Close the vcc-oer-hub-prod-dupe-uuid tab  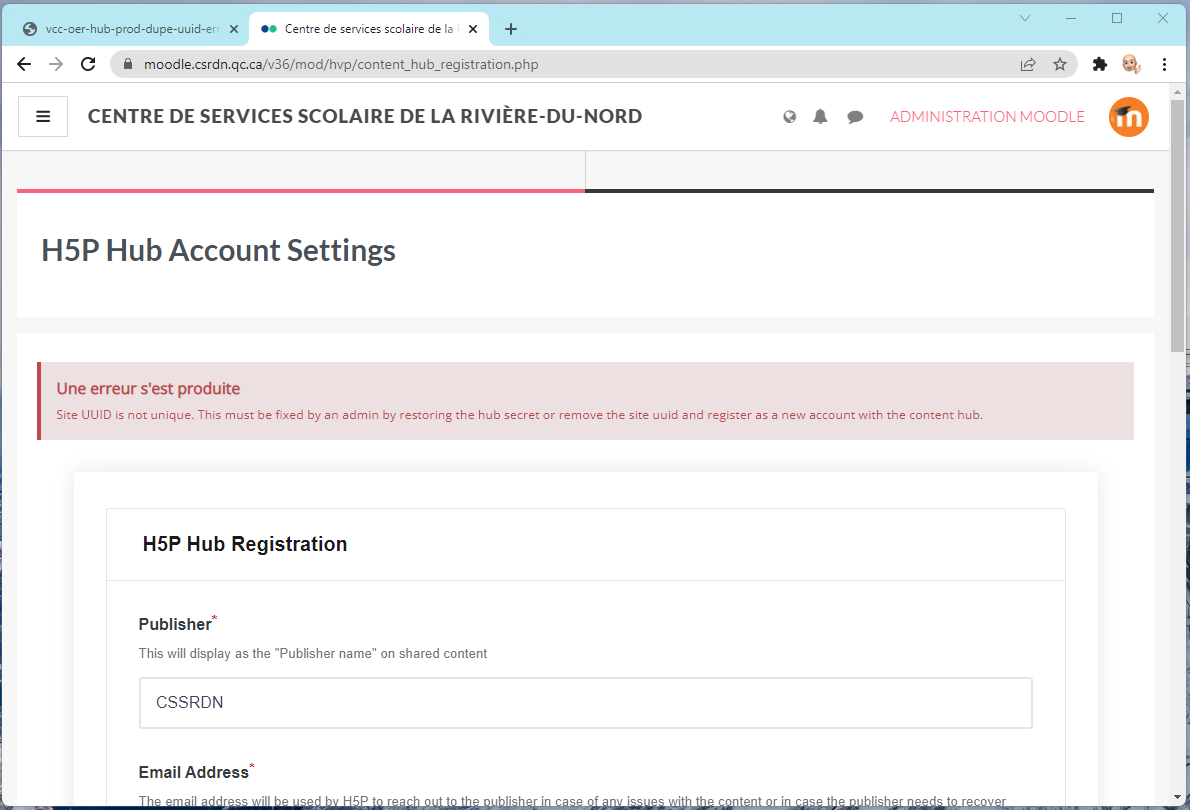[x=234, y=29]
